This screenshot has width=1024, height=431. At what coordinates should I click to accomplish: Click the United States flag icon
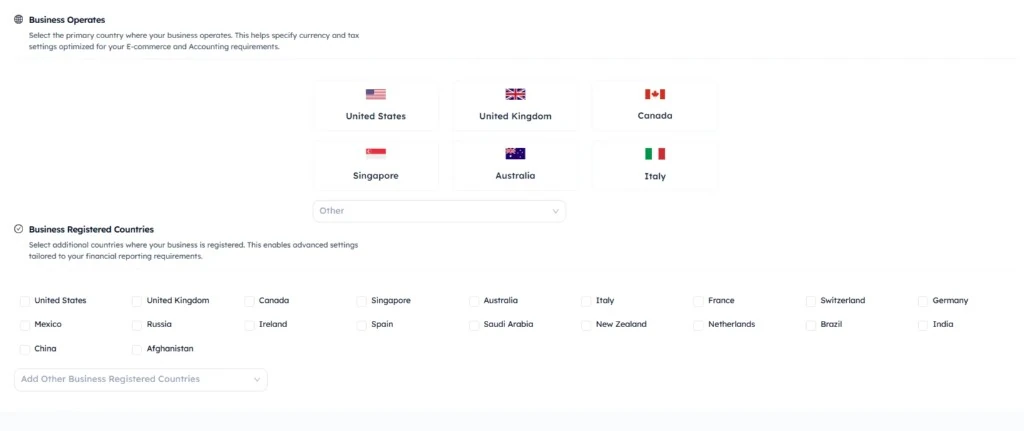tap(376, 94)
